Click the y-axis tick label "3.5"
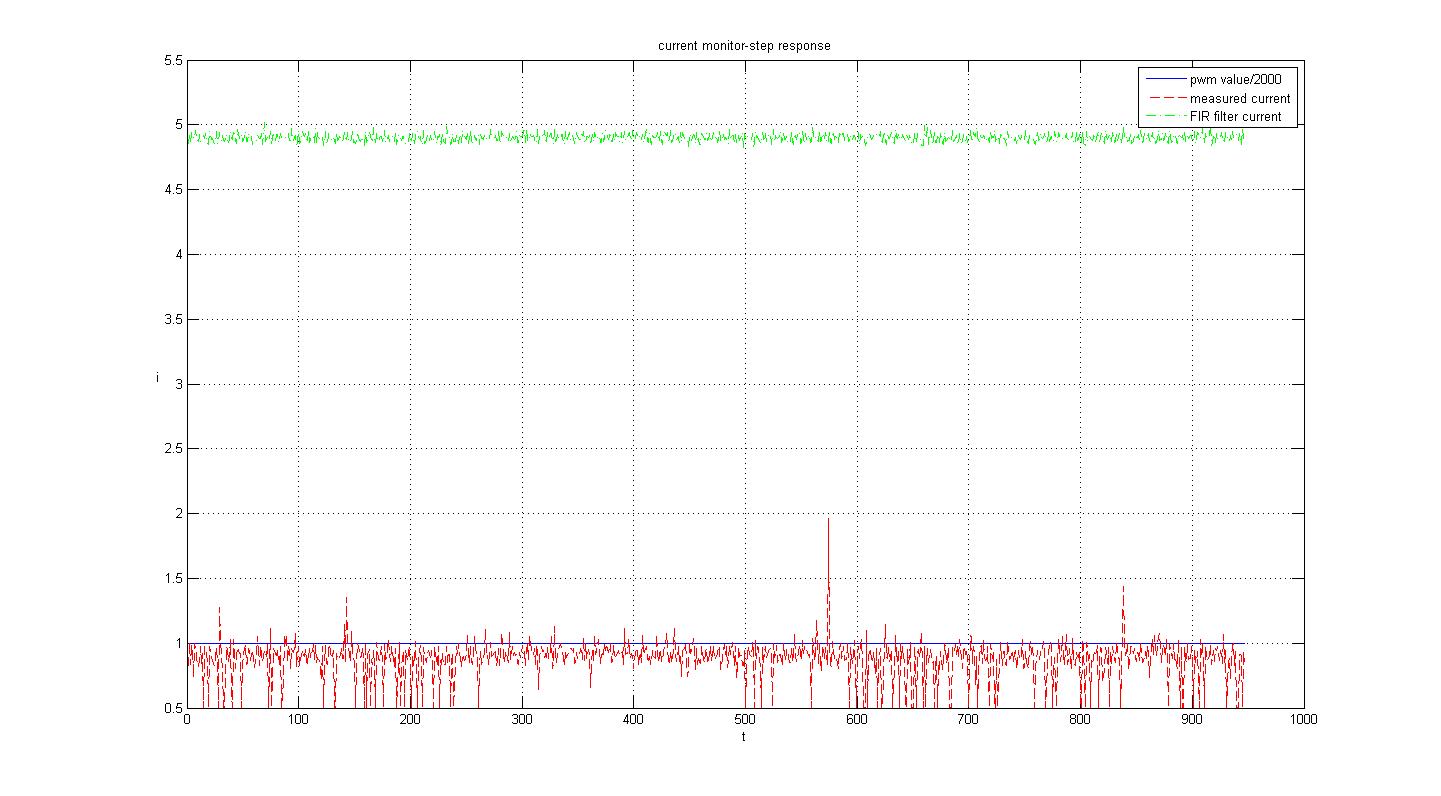 [x=174, y=320]
